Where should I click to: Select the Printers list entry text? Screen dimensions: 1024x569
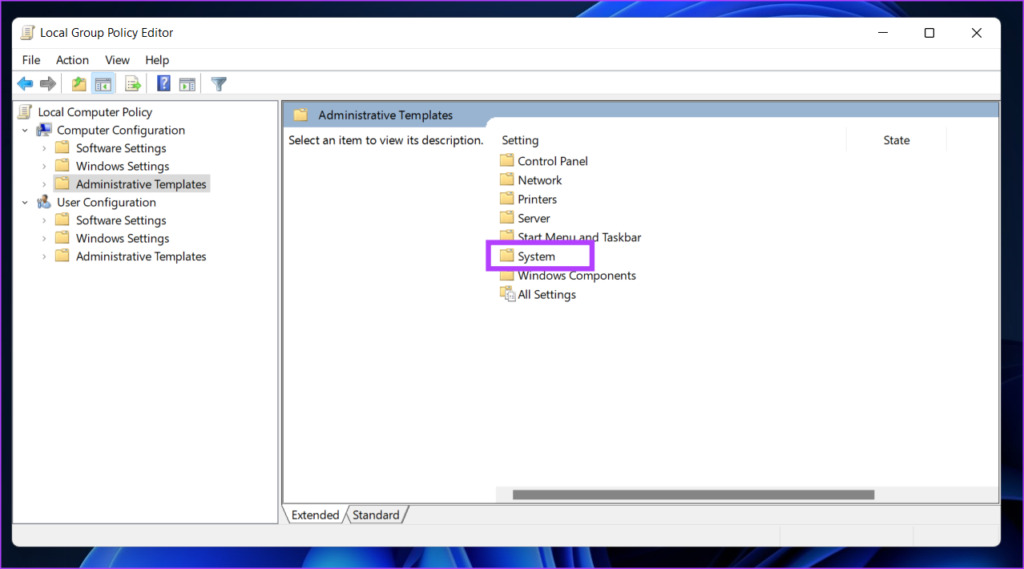coord(537,199)
